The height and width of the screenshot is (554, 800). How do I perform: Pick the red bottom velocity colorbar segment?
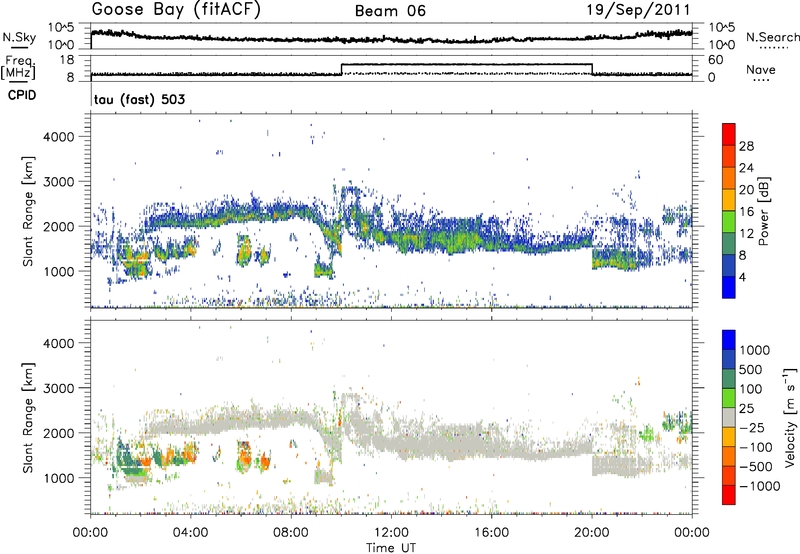[x=729, y=495]
